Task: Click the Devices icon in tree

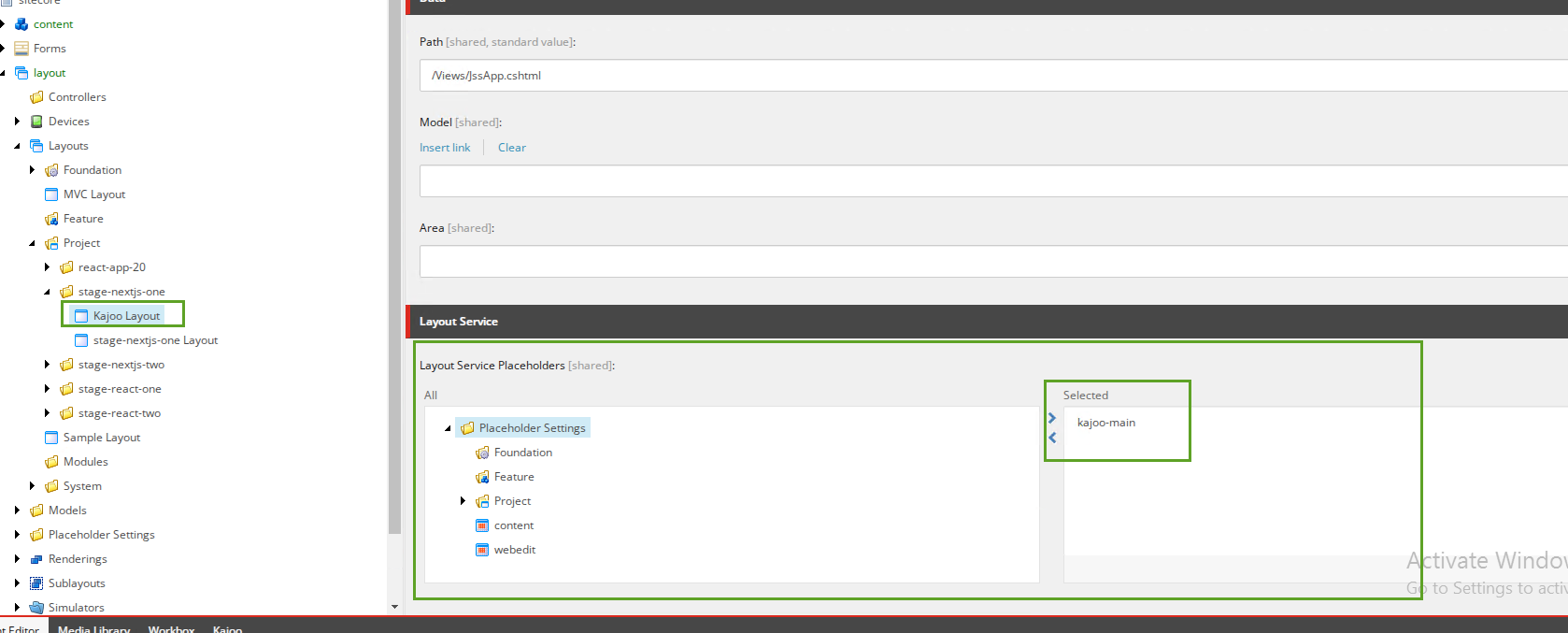Action: coord(36,122)
